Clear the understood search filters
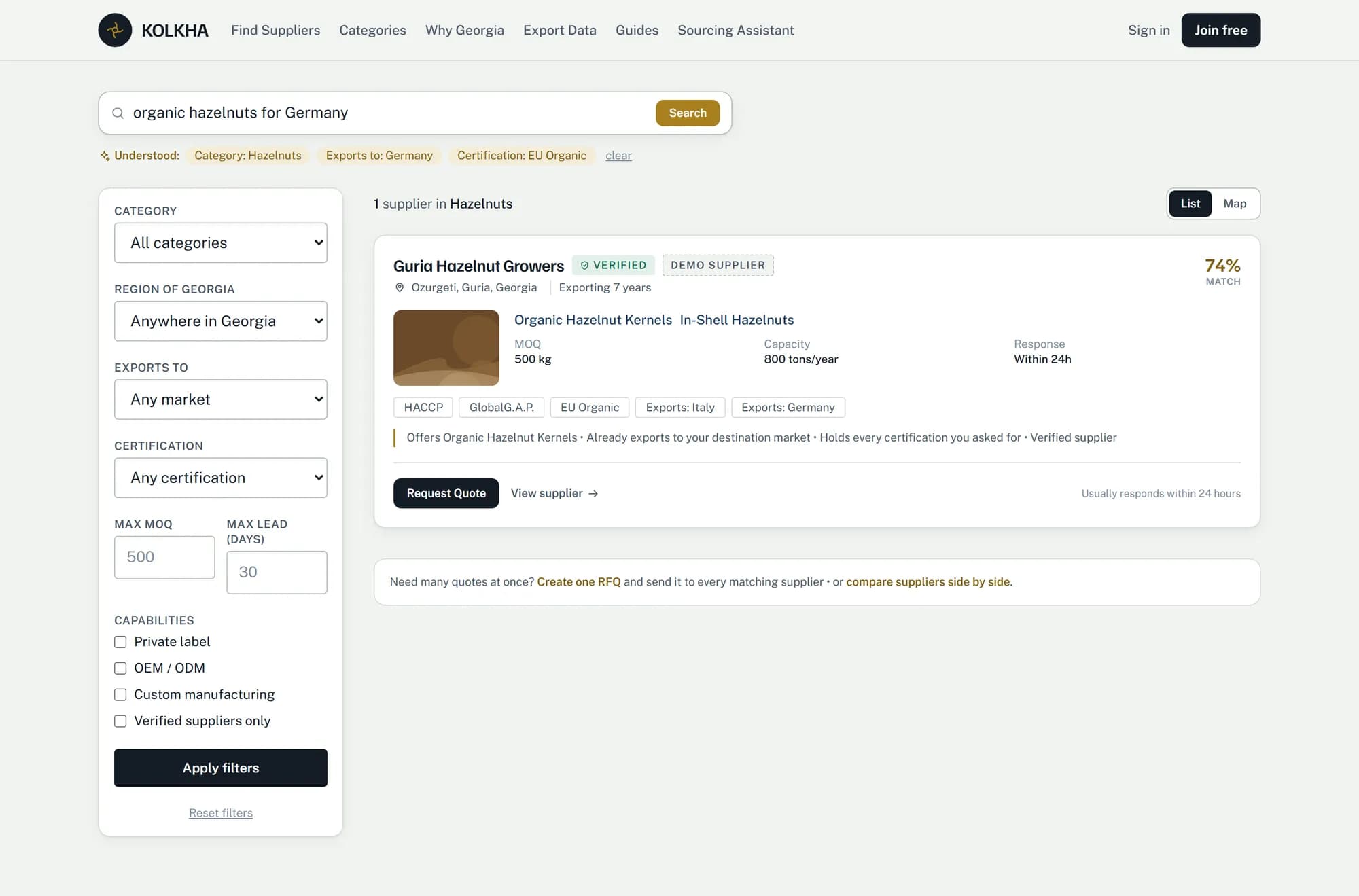1359x896 pixels. 618,156
